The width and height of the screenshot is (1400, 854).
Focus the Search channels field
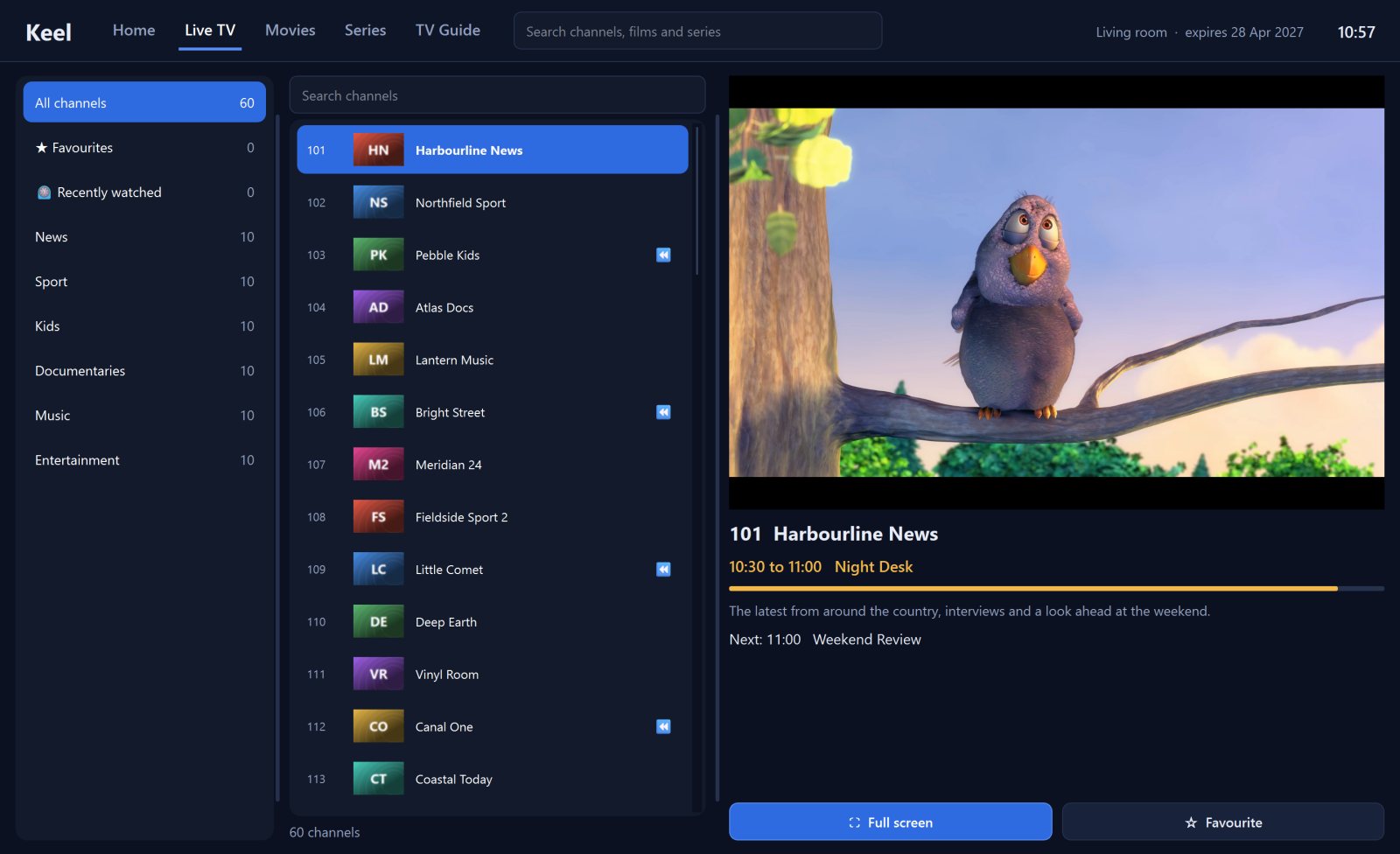click(x=497, y=95)
